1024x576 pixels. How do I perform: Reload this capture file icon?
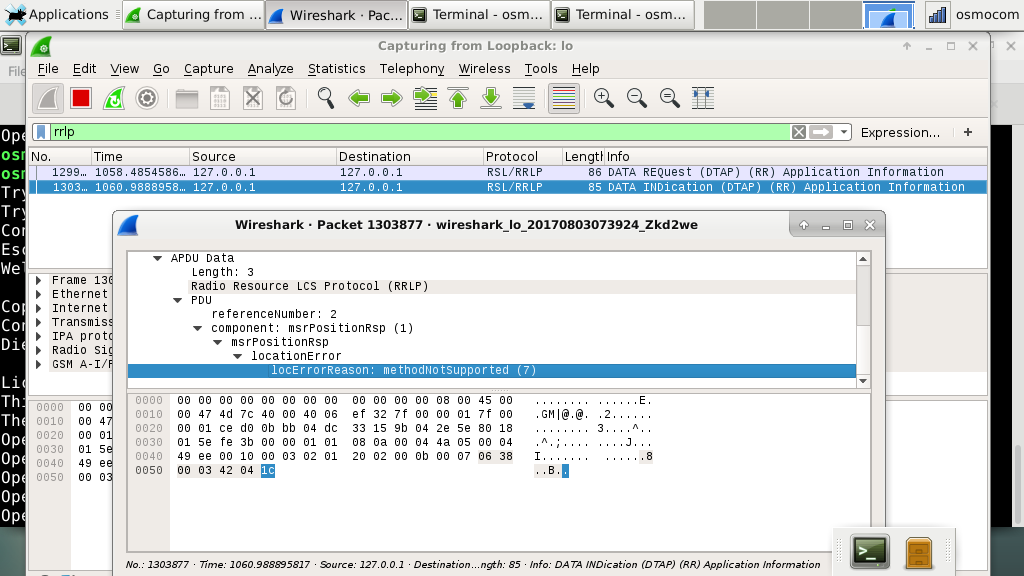(286, 99)
